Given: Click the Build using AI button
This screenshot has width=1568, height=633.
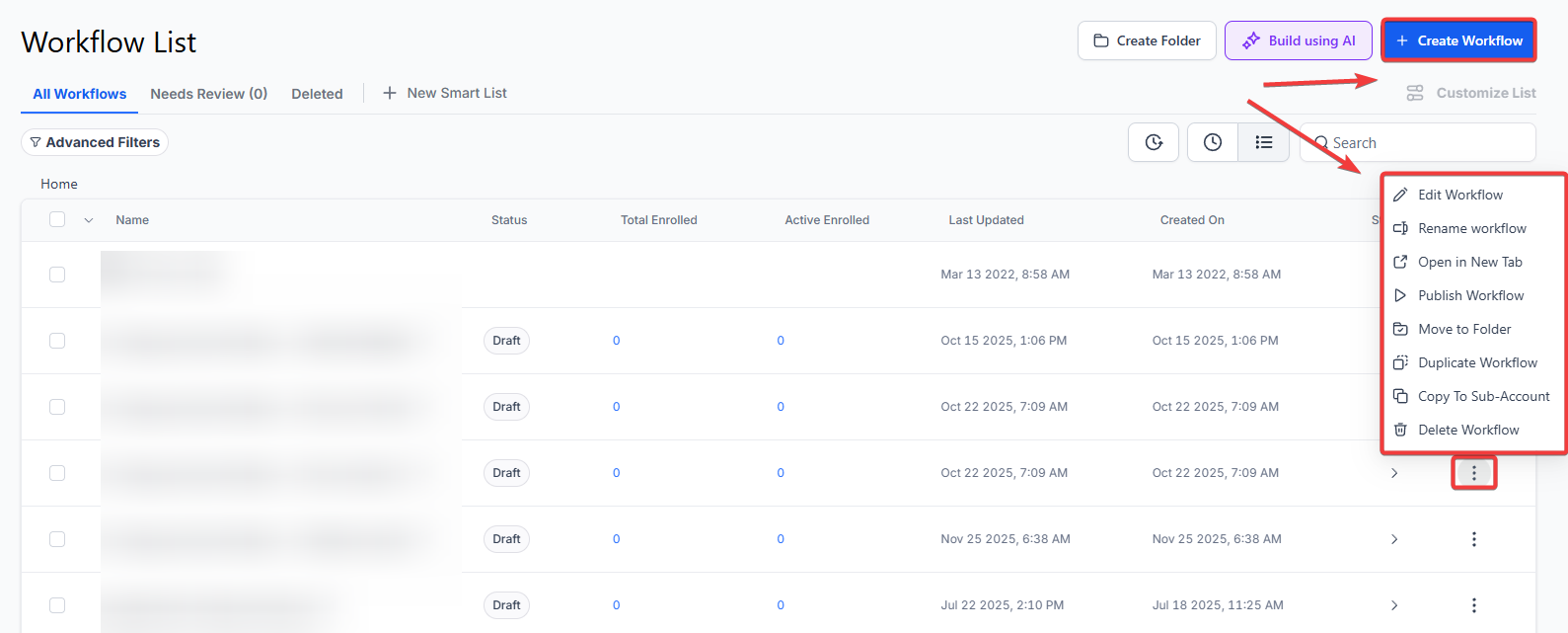Looking at the screenshot, I should [x=1298, y=40].
